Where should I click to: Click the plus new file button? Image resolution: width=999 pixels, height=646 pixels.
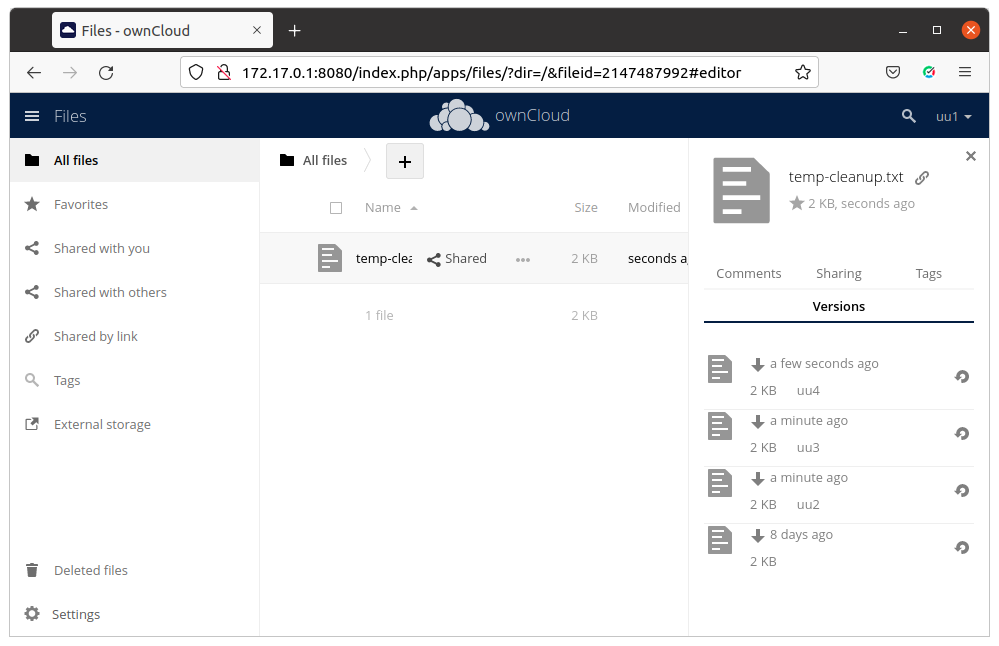pyautogui.click(x=405, y=162)
